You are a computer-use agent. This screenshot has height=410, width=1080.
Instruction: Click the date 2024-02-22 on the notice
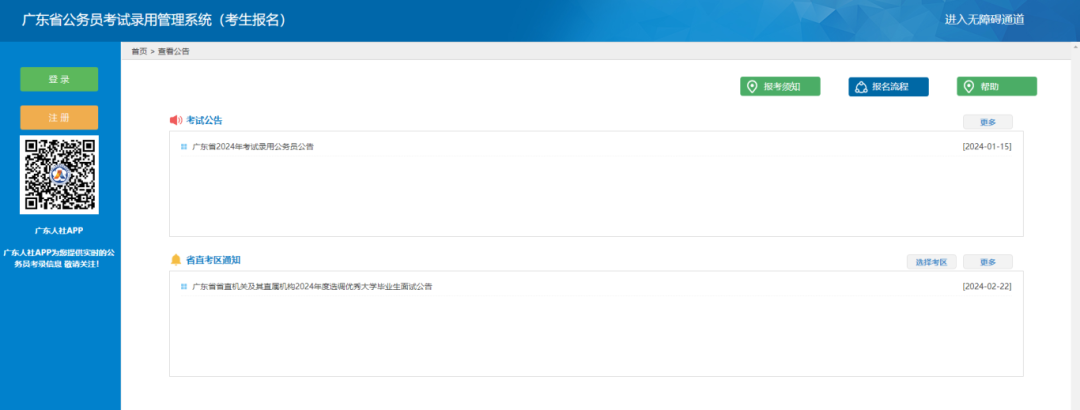click(986, 286)
